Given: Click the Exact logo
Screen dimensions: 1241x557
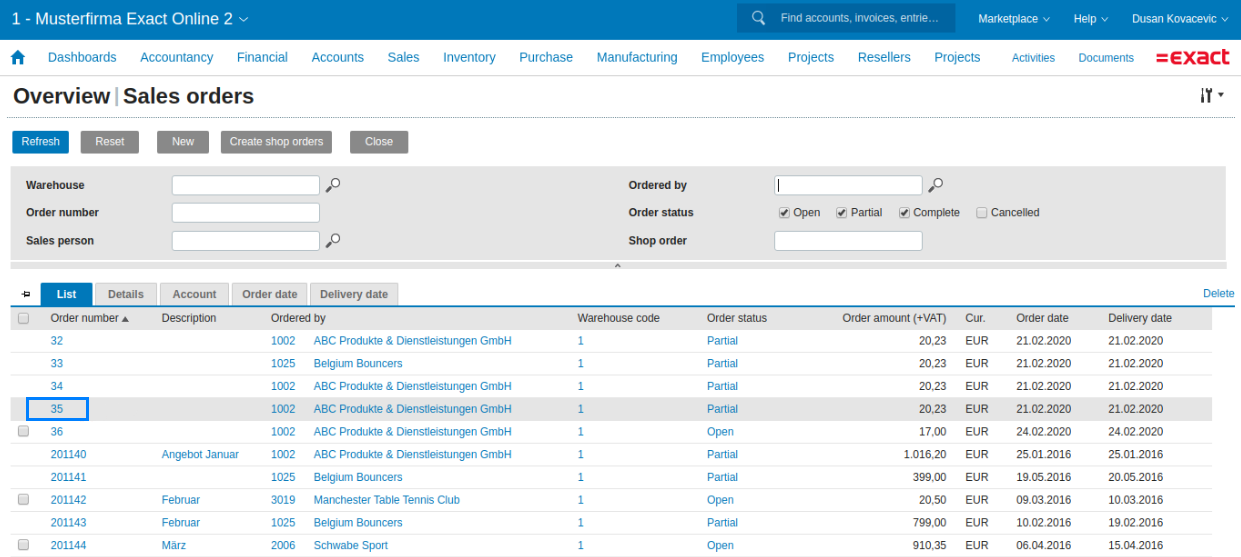Looking at the screenshot, I should (1192, 57).
